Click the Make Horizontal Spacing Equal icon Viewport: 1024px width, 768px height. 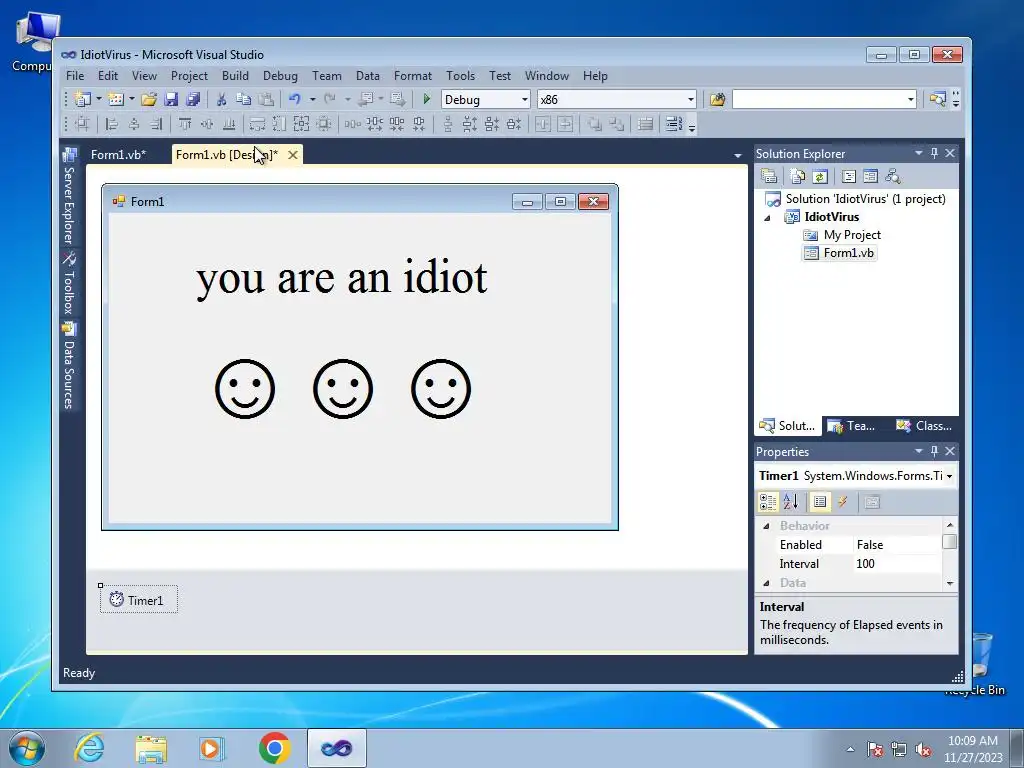pos(353,123)
